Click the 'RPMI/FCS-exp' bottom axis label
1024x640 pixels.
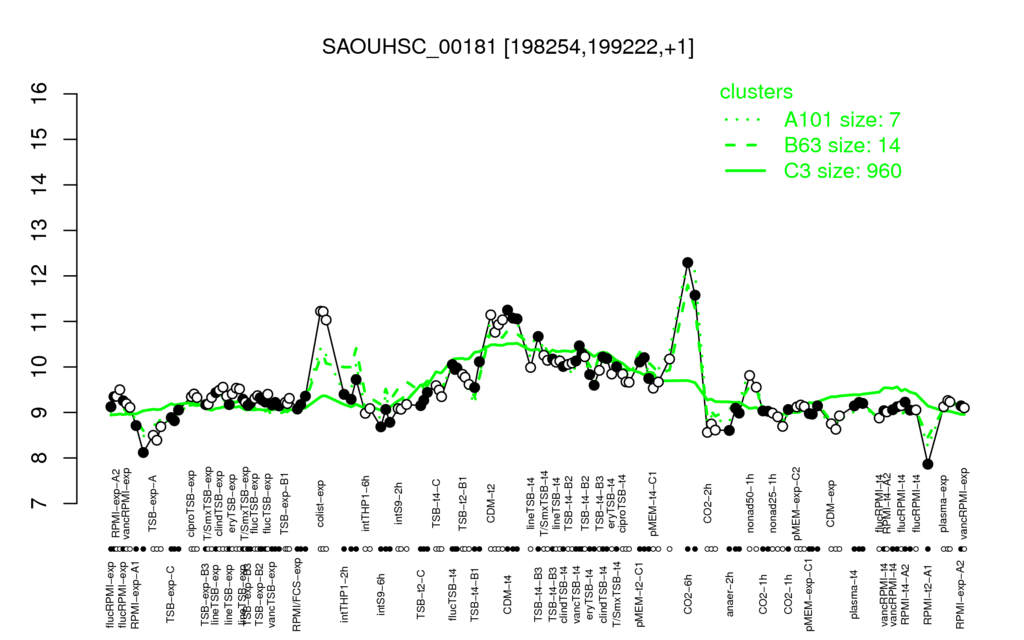pyautogui.click(x=297, y=595)
